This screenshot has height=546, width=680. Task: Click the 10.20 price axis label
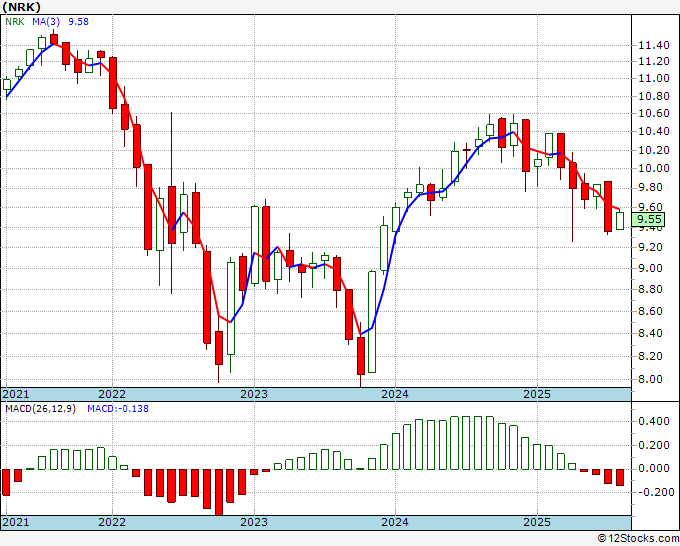[654, 150]
